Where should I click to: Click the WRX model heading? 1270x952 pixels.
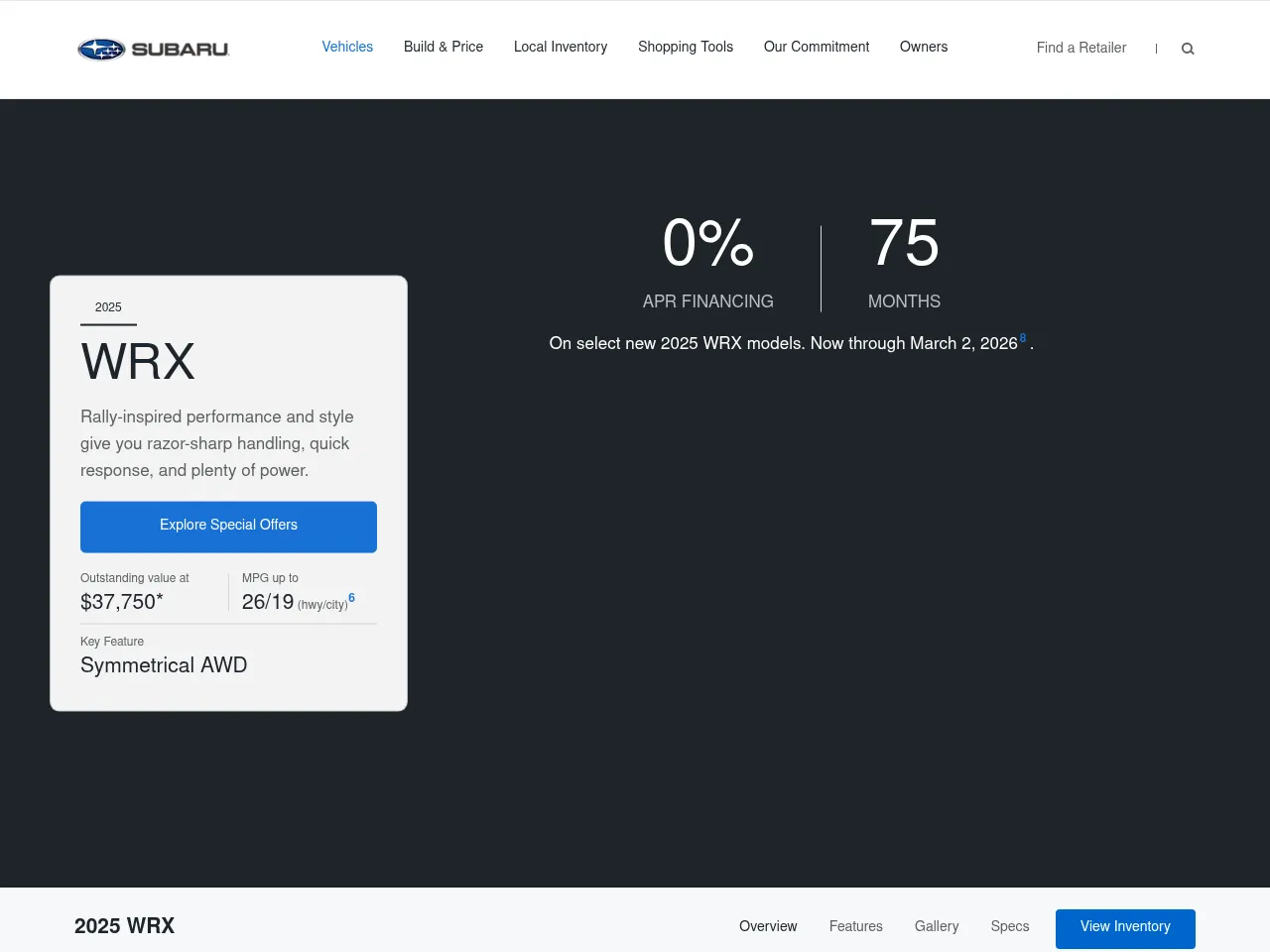tap(138, 361)
